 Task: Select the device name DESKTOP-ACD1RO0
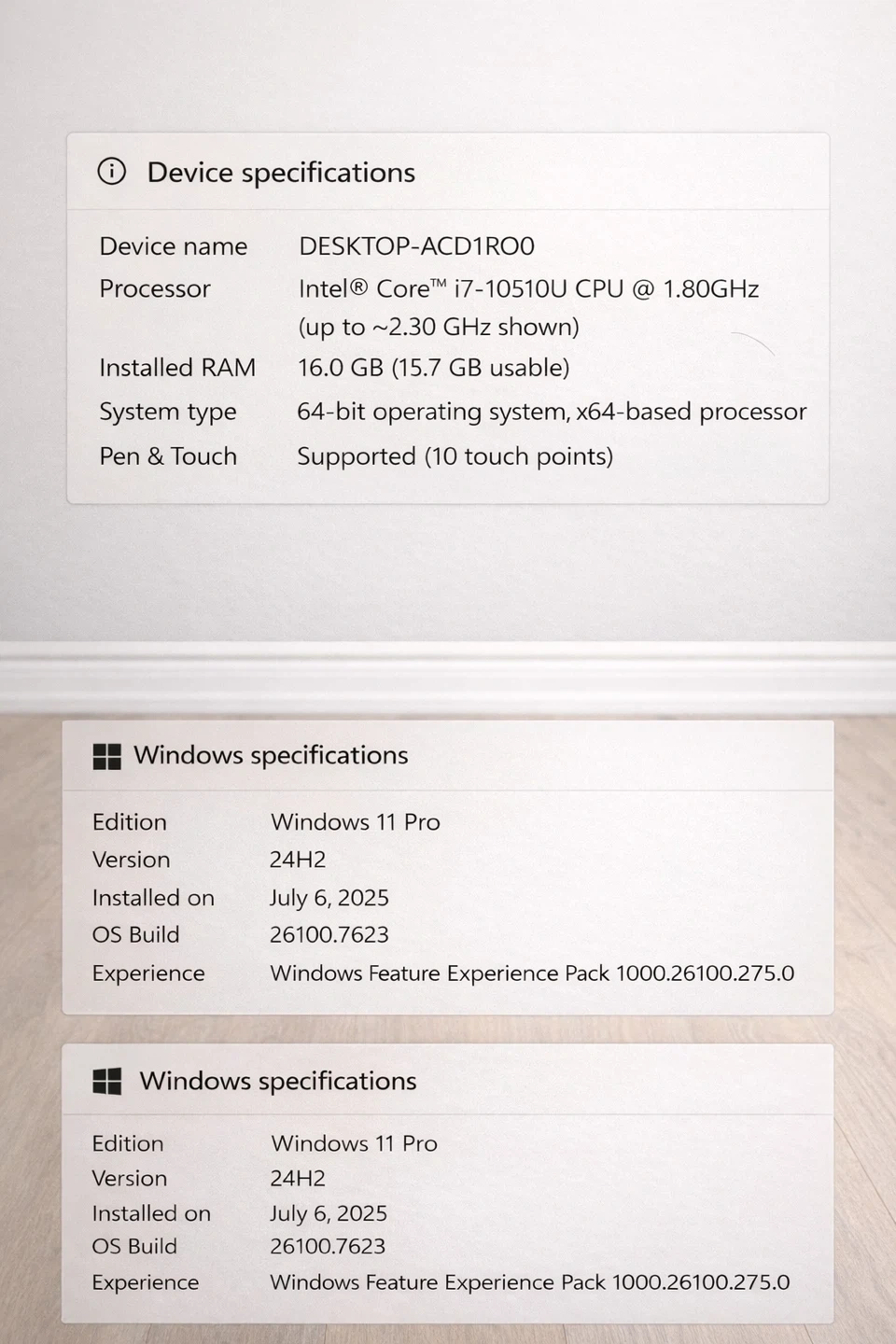coord(416,246)
